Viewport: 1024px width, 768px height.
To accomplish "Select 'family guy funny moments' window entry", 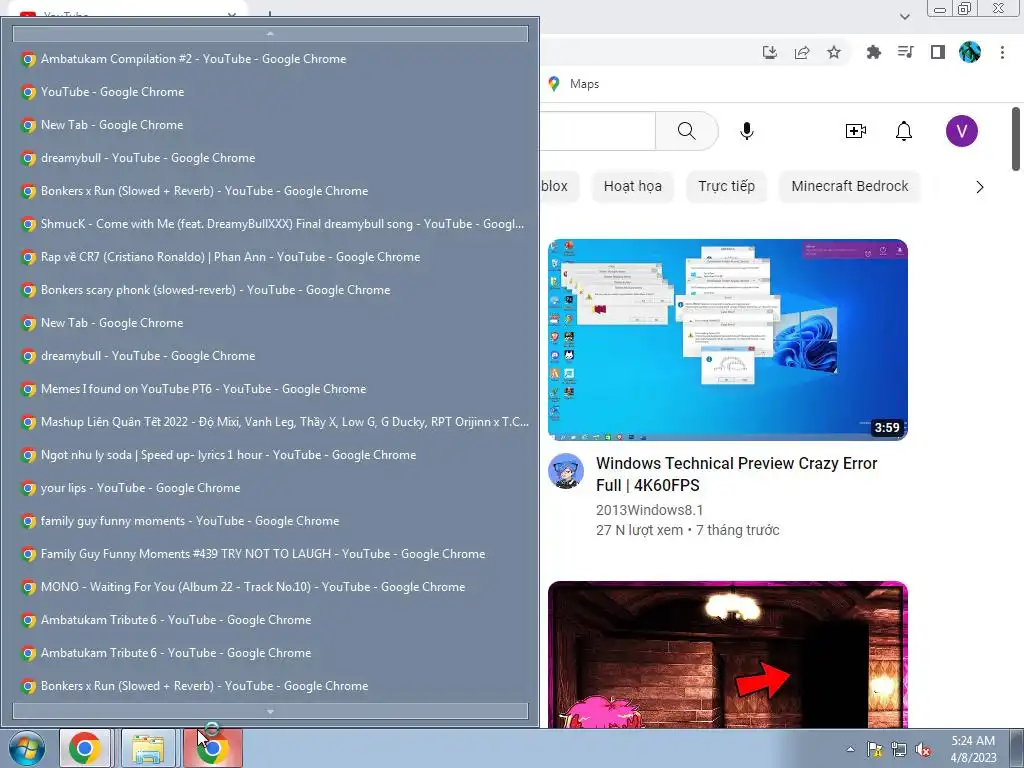I will (x=270, y=520).
